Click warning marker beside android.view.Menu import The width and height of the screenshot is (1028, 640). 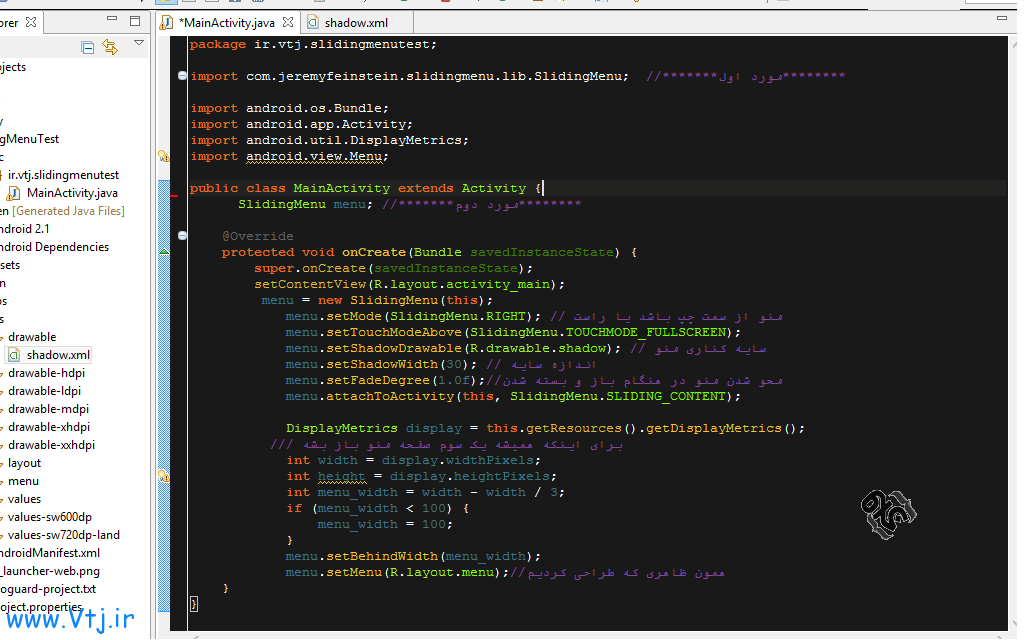[x=163, y=156]
